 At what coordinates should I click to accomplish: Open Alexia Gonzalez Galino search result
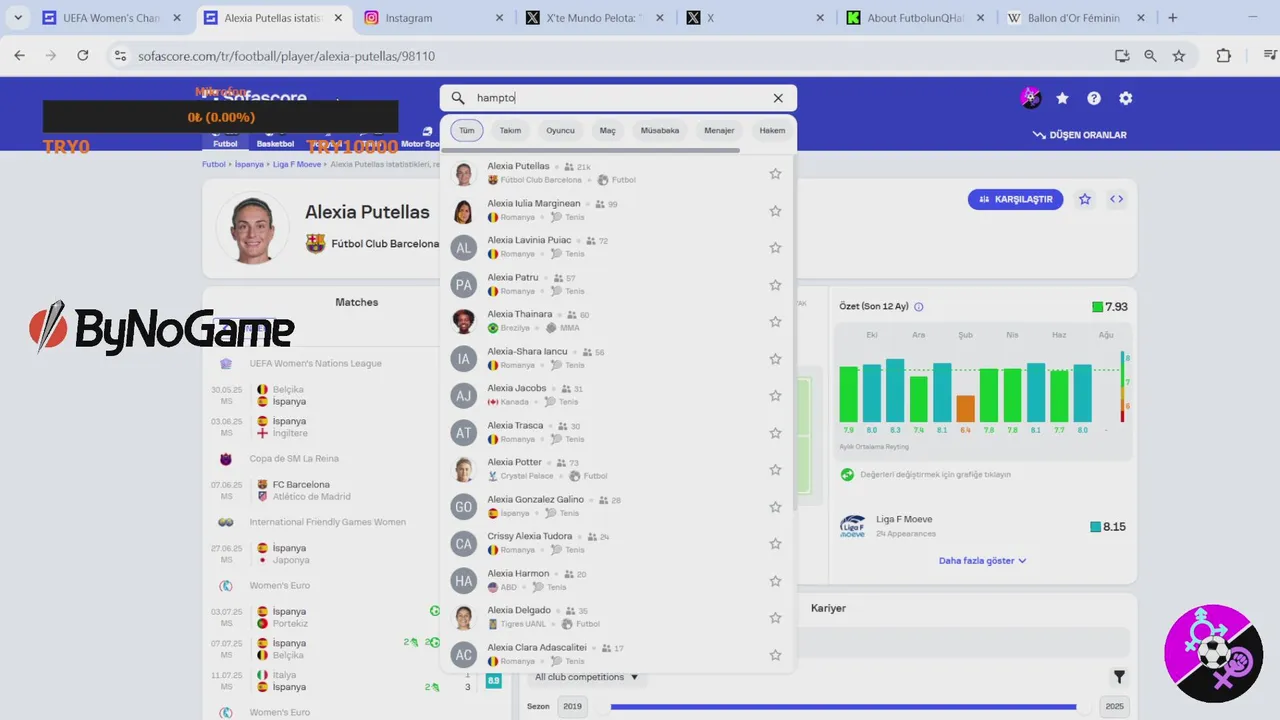[617, 506]
